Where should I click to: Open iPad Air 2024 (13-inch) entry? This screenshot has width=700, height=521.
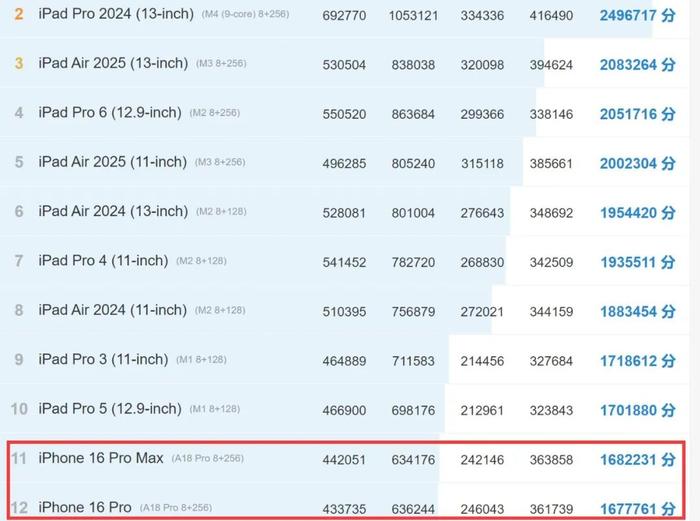[x=113, y=212]
